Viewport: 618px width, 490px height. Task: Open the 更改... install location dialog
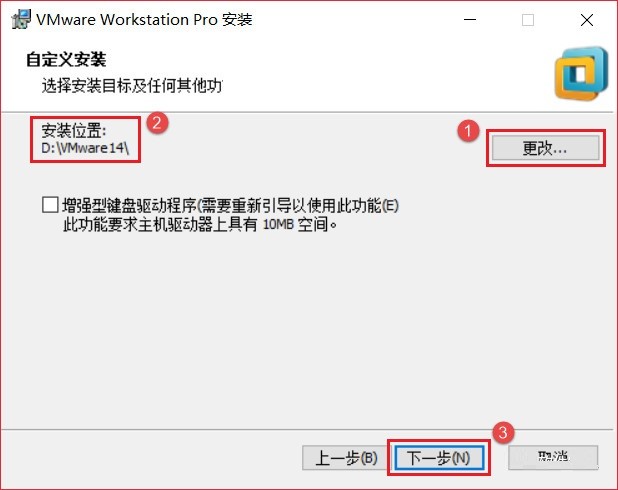(545, 148)
